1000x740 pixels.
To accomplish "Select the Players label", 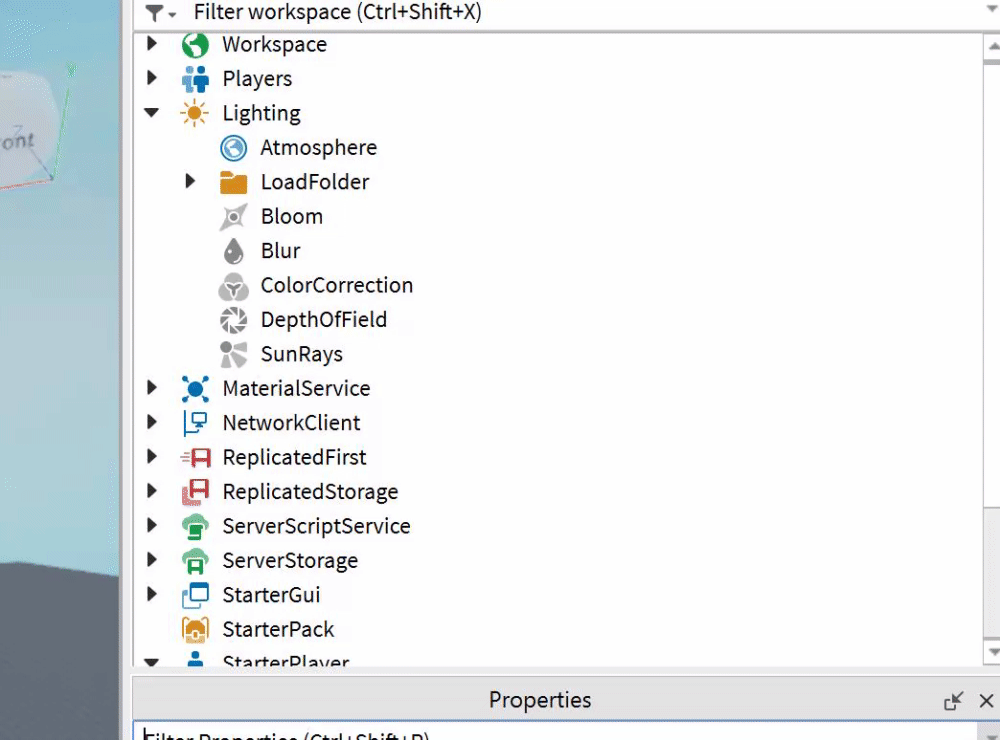I will click(x=257, y=79).
